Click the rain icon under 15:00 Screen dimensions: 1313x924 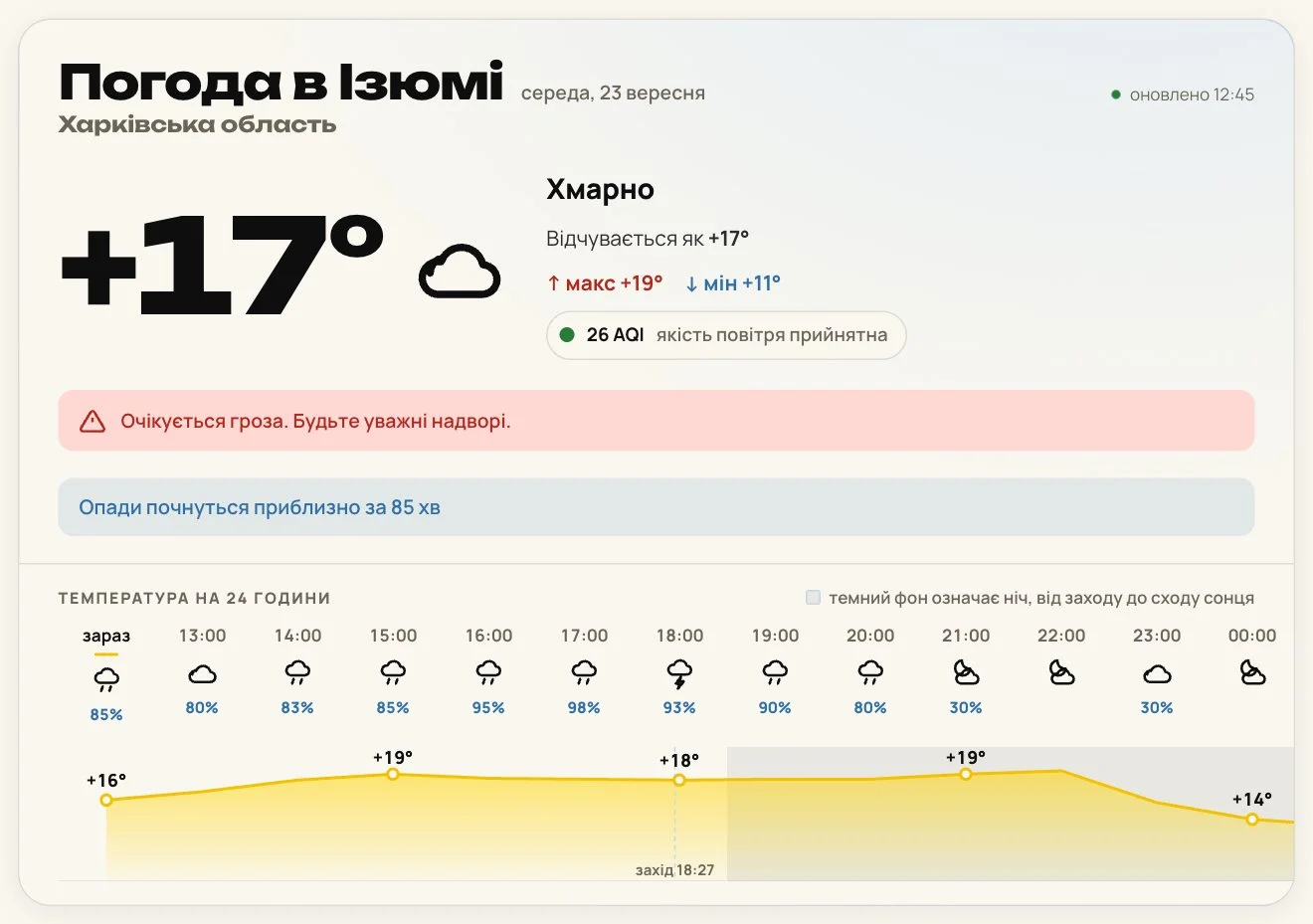coord(393,673)
